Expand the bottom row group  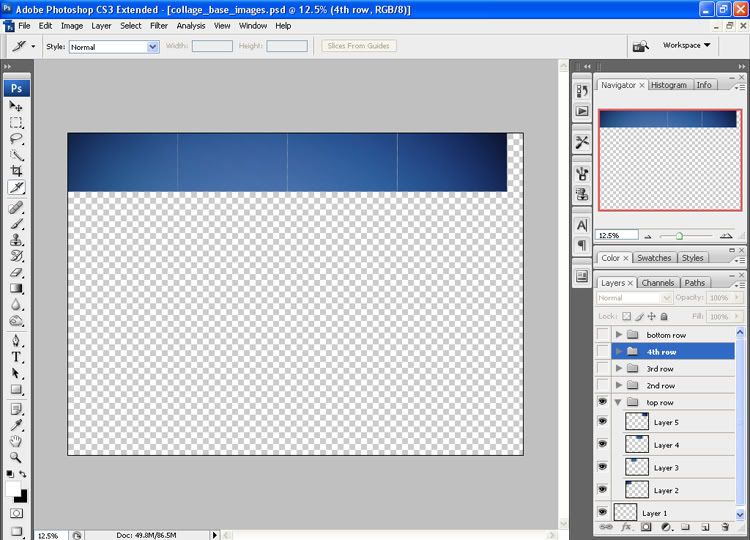pos(619,334)
